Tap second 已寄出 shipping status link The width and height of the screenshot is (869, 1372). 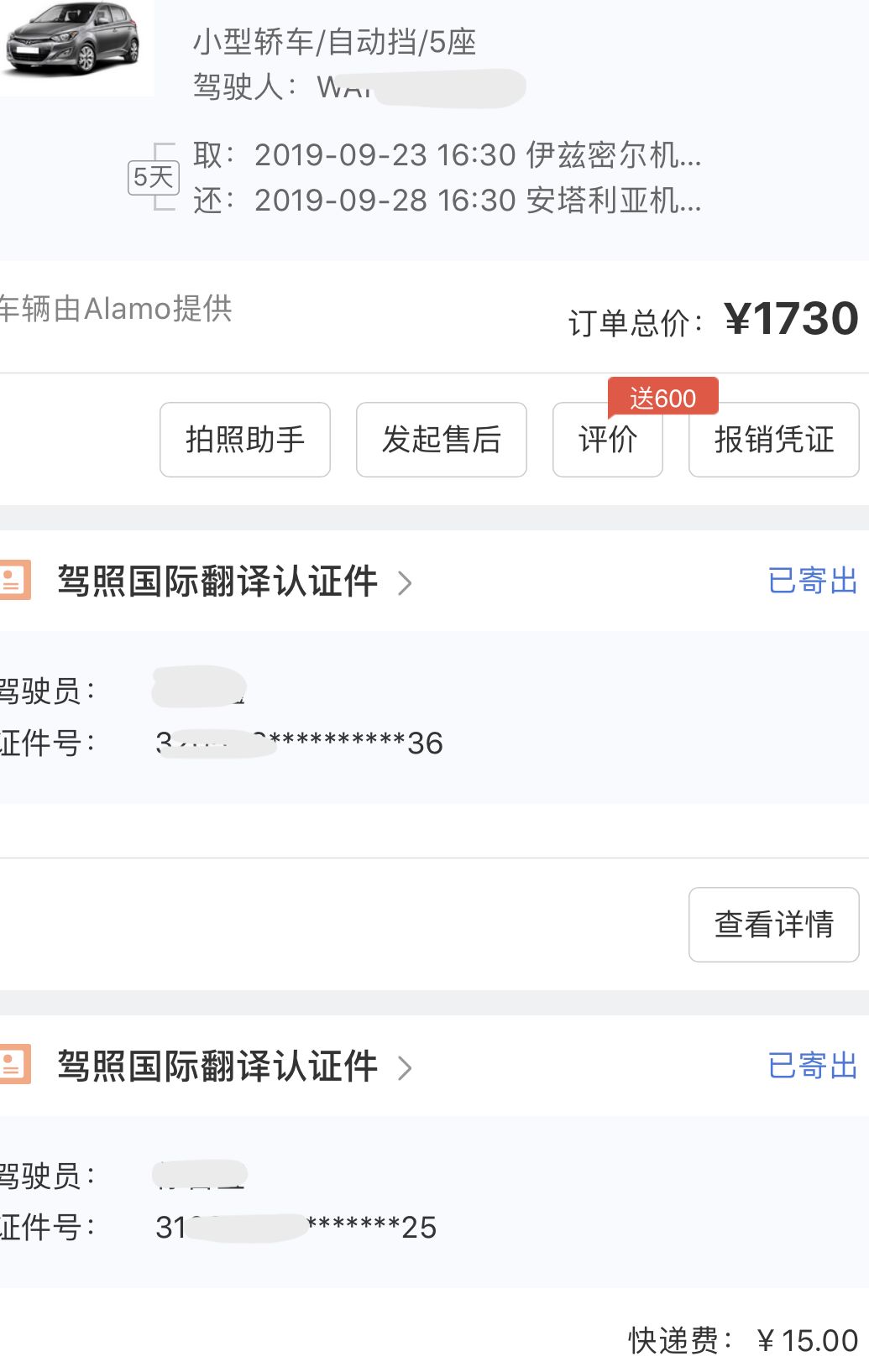(x=813, y=1066)
